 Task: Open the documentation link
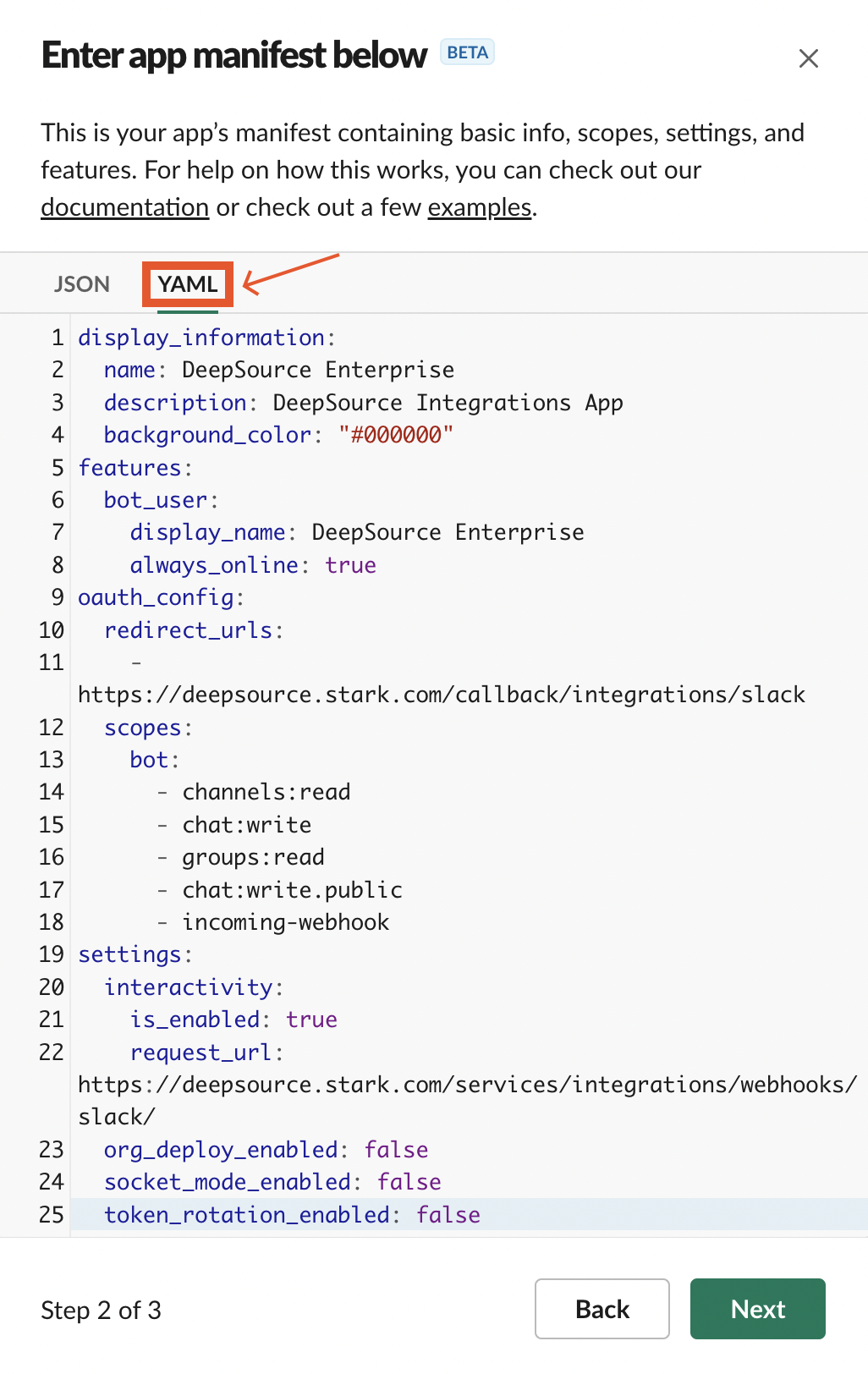pos(125,207)
